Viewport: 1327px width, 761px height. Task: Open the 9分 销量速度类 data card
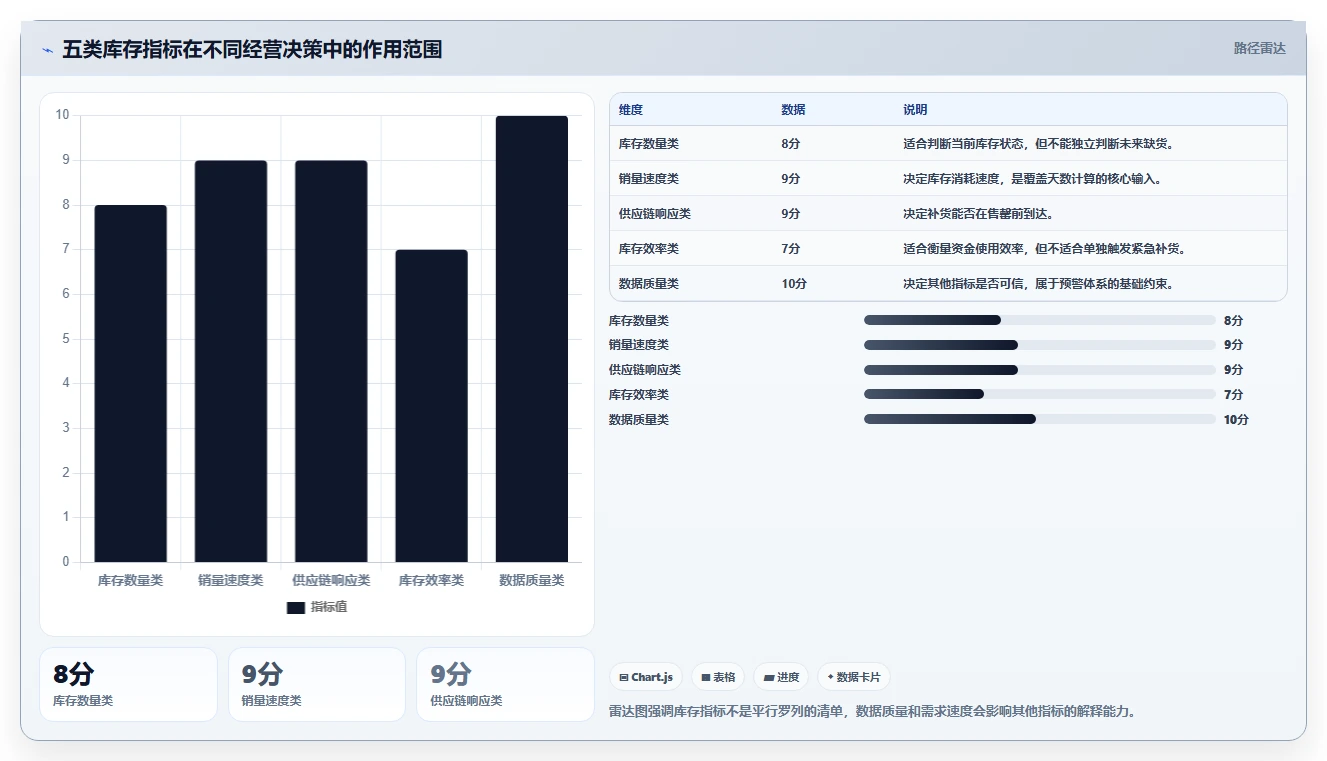[317, 684]
